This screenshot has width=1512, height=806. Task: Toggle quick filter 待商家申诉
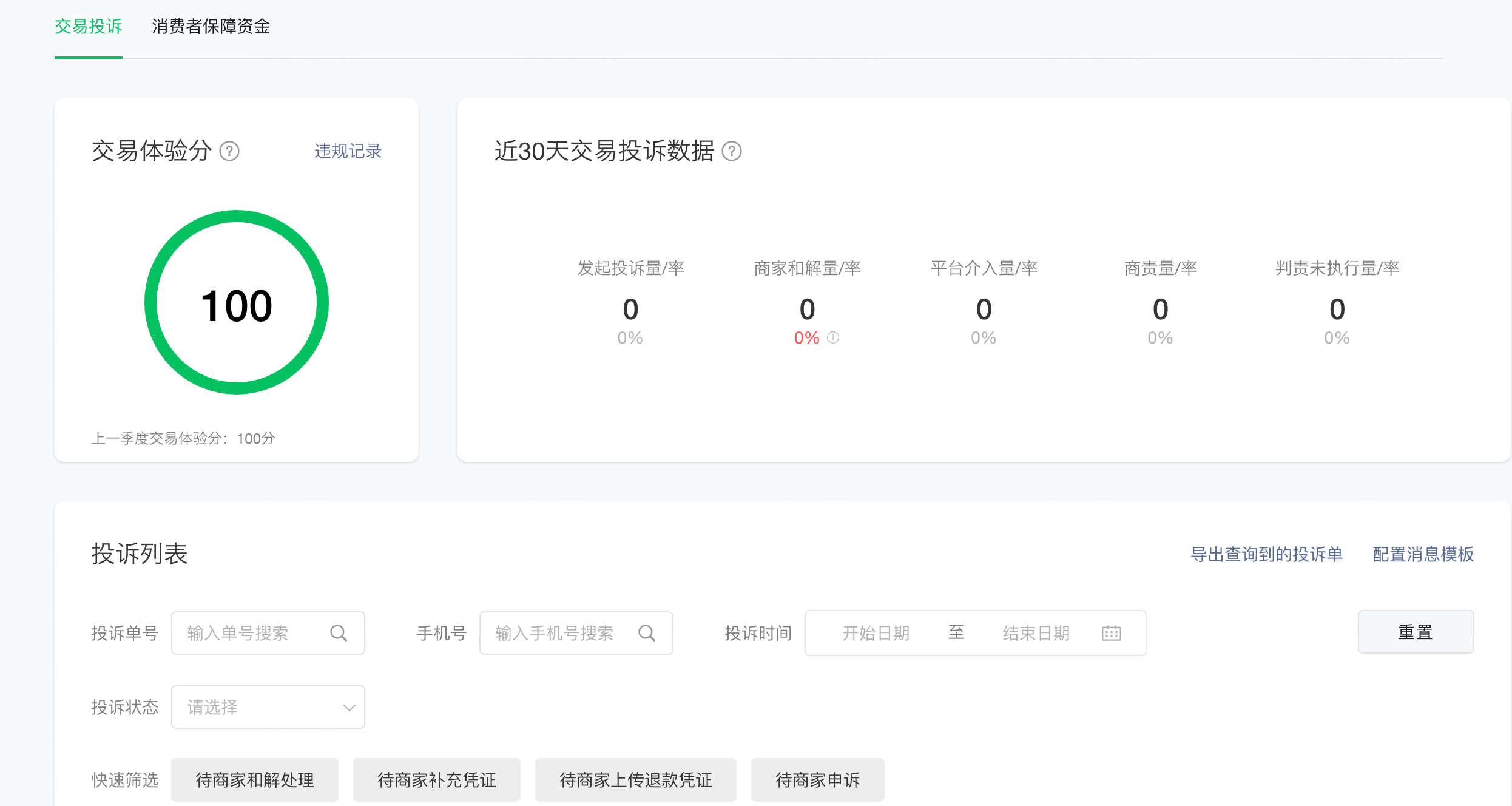coord(817,779)
